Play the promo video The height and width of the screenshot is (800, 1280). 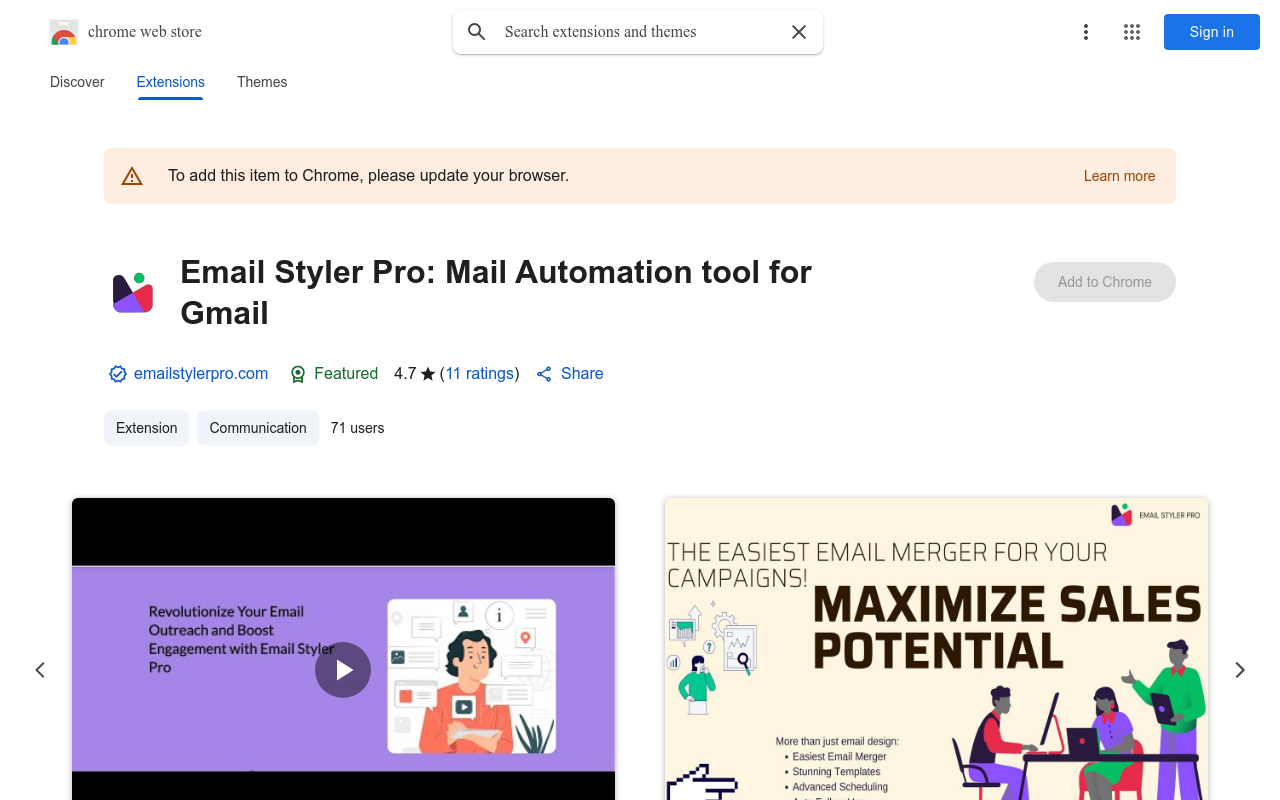click(x=343, y=670)
